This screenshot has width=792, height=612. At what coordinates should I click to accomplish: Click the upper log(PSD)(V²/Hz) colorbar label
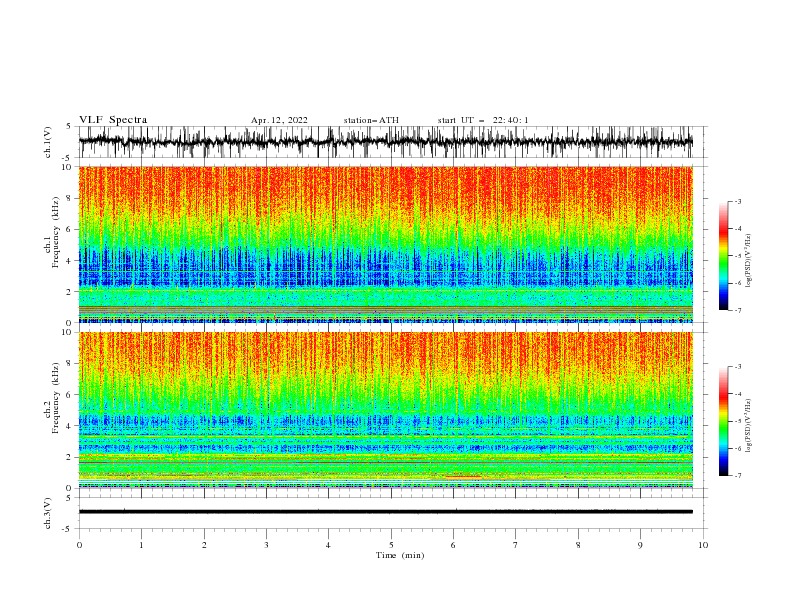(749, 261)
